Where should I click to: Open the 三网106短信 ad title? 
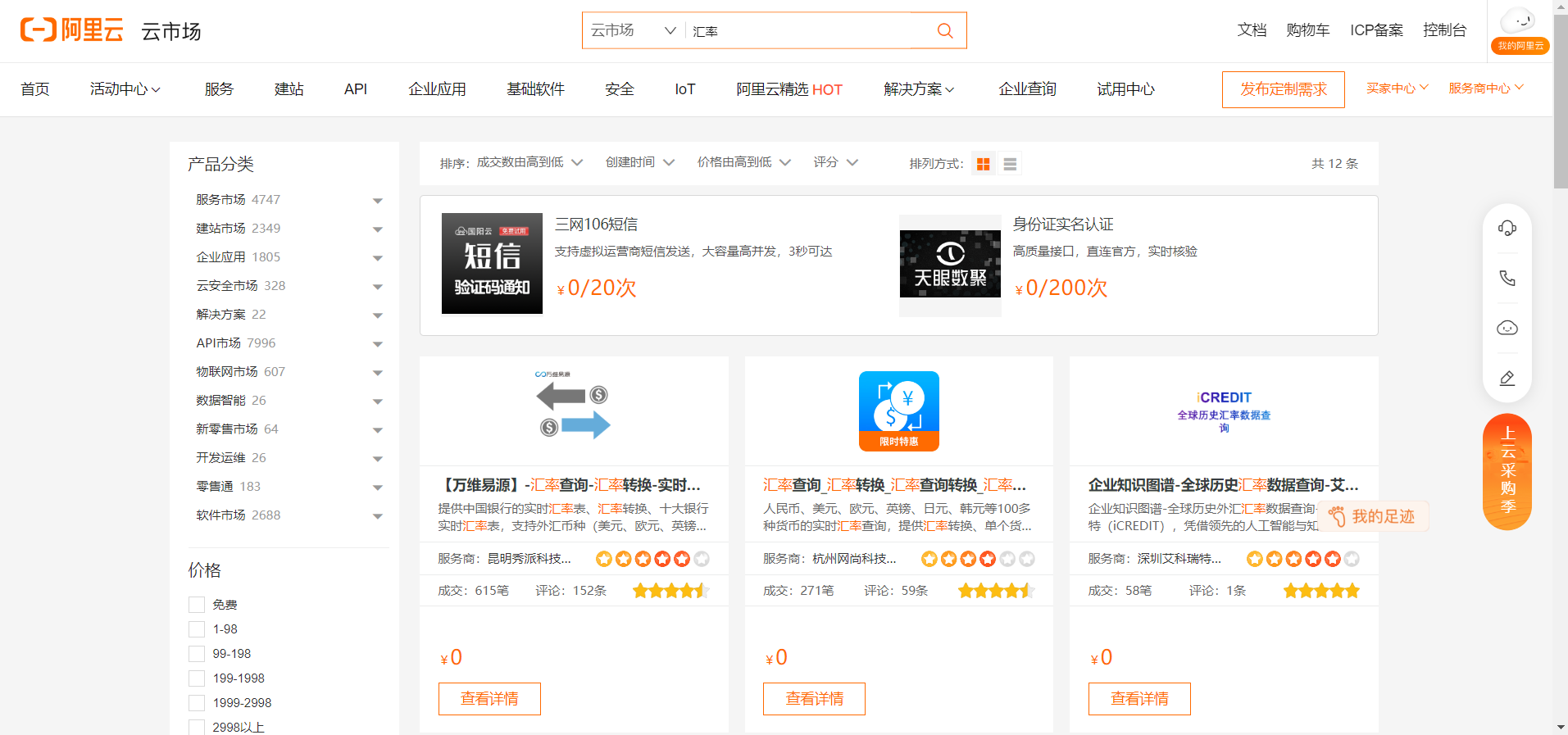tap(596, 225)
